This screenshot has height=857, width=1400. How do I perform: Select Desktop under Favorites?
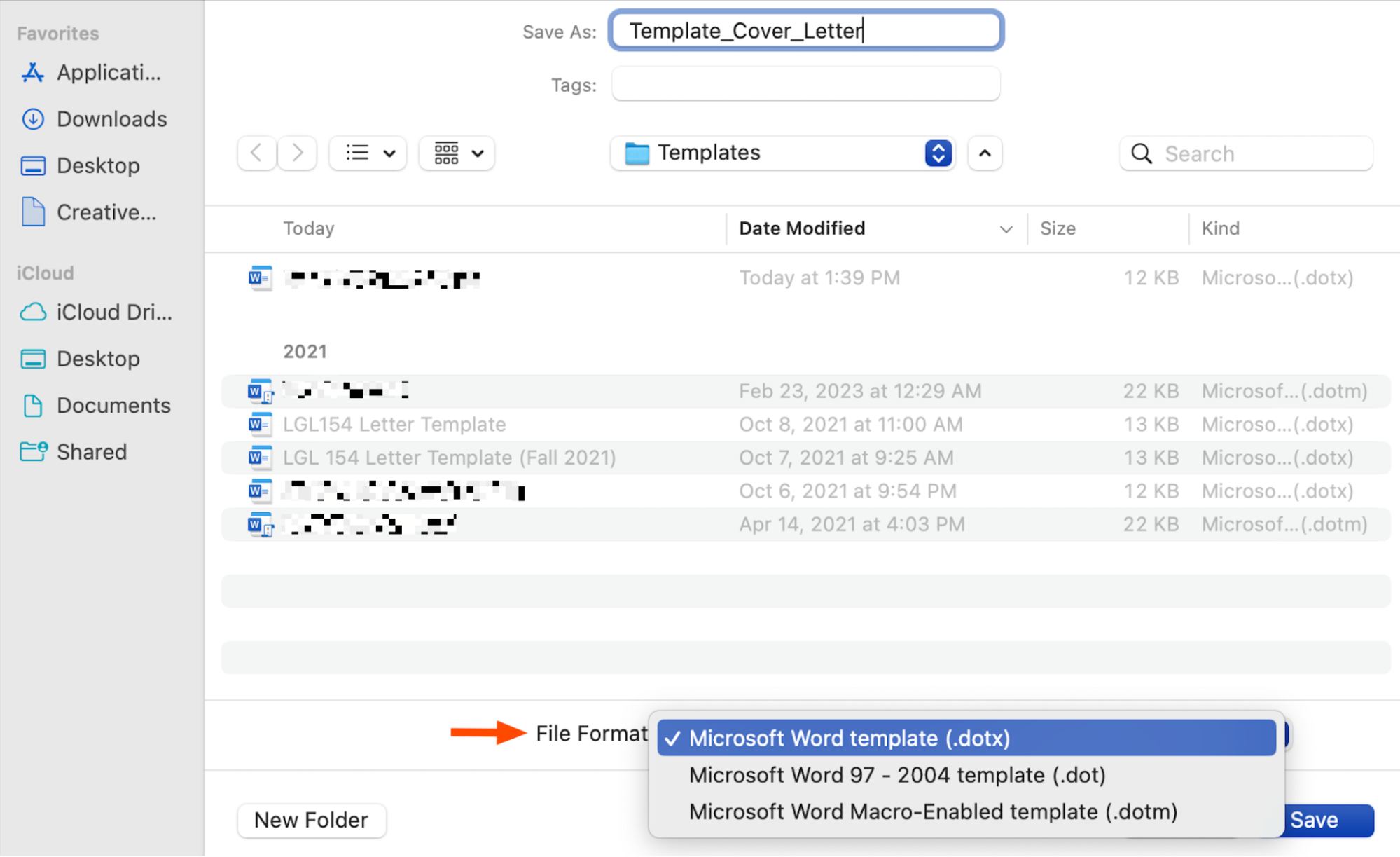coord(80,165)
